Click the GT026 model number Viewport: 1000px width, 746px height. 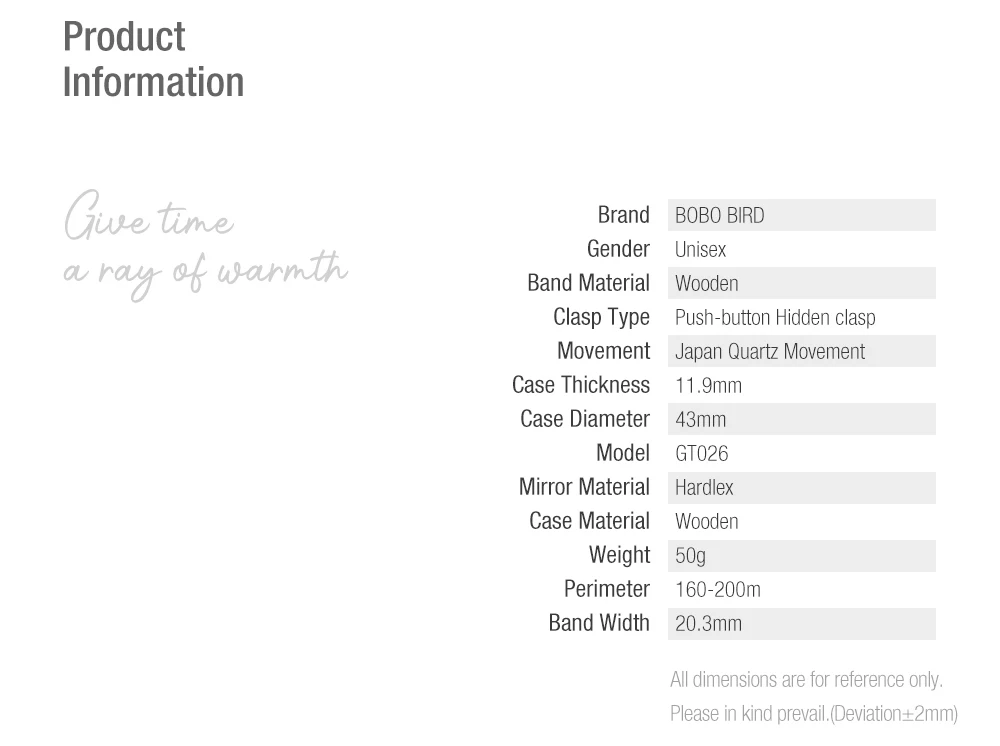click(x=702, y=453)
